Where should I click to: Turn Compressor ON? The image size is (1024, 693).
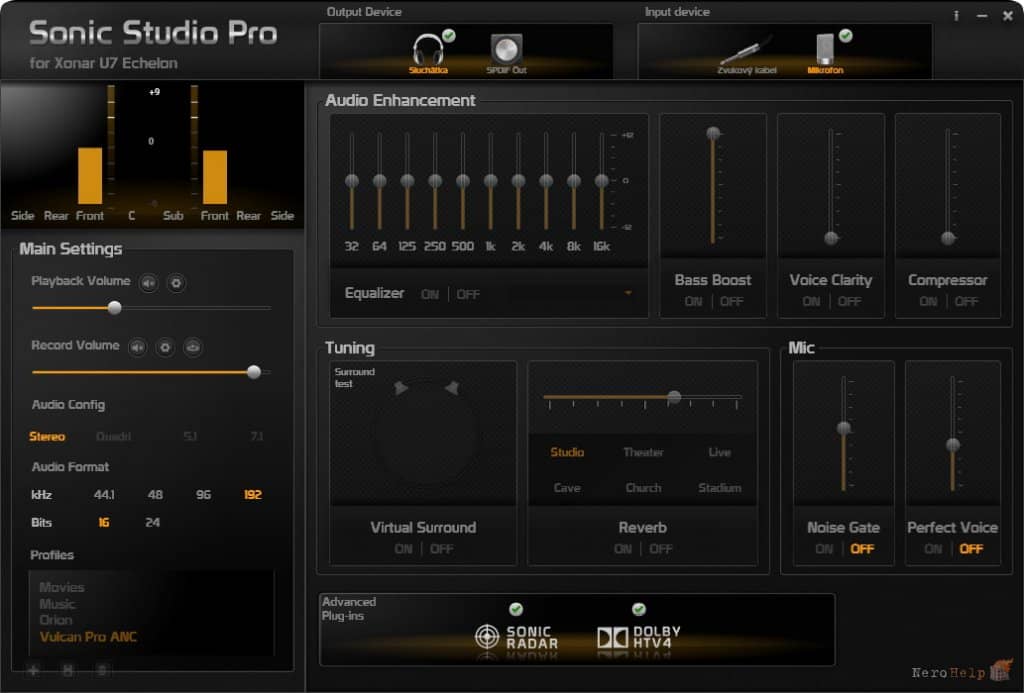click(x=928, y=302)
